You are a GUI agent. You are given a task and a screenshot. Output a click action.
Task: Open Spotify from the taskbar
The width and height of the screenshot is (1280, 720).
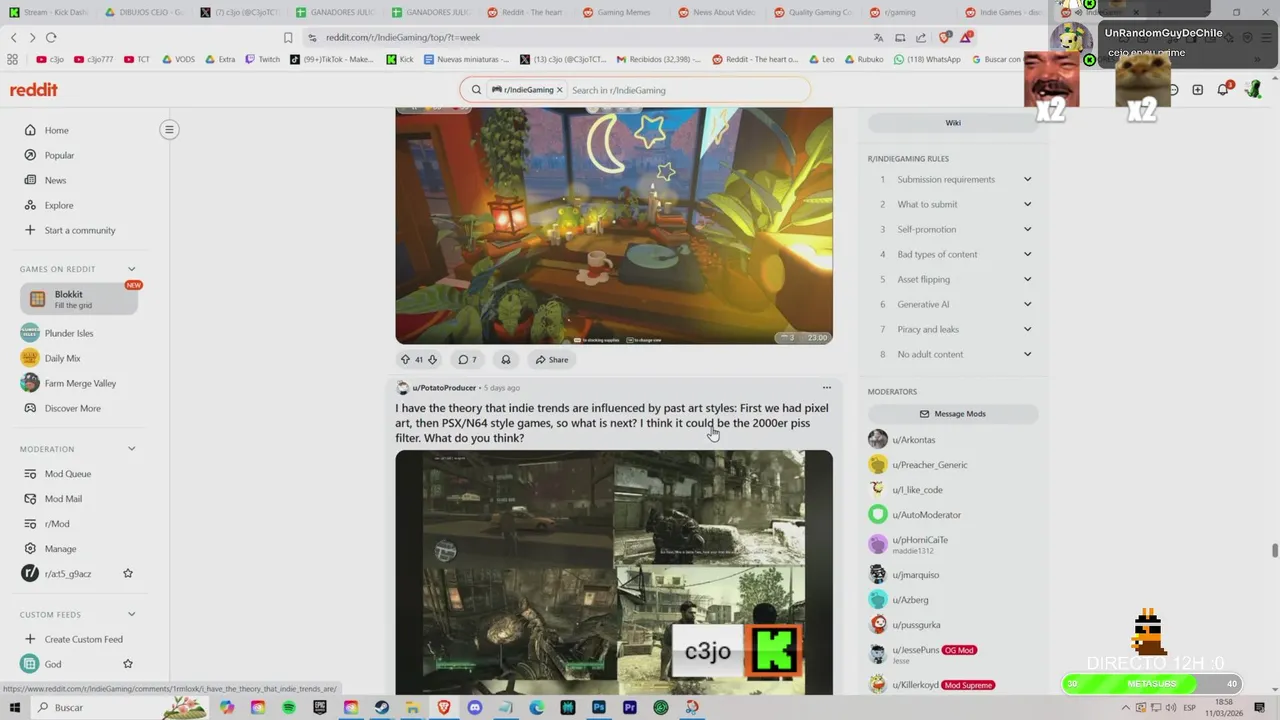289,707
